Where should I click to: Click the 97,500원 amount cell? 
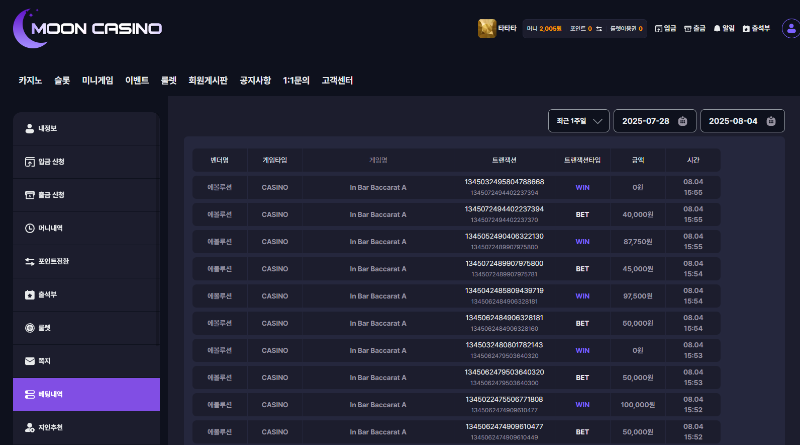click(638, 296)
